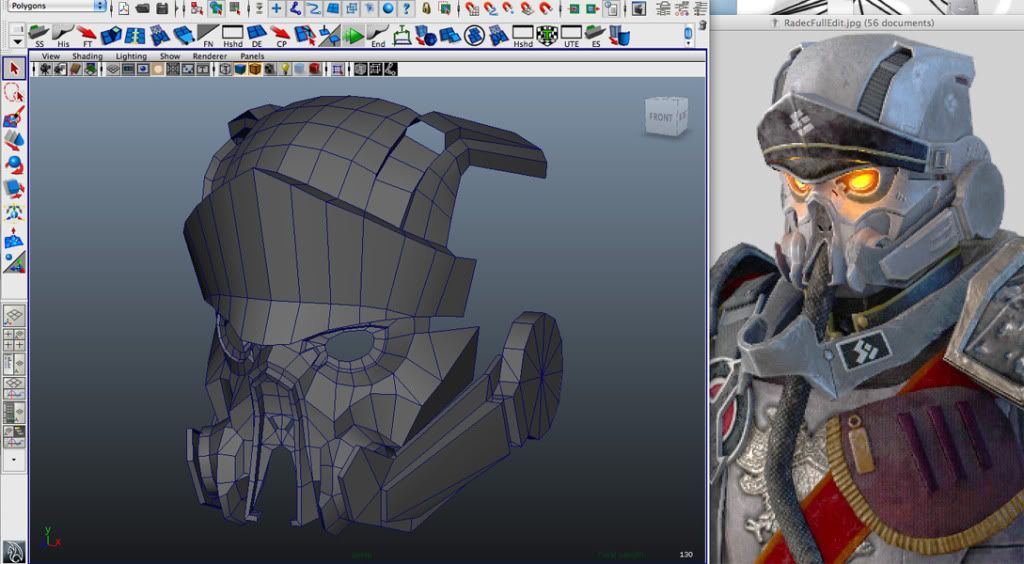This screenshot has width=1024, height=564.
Task: Open the Show panel menu
Action: 170,56
